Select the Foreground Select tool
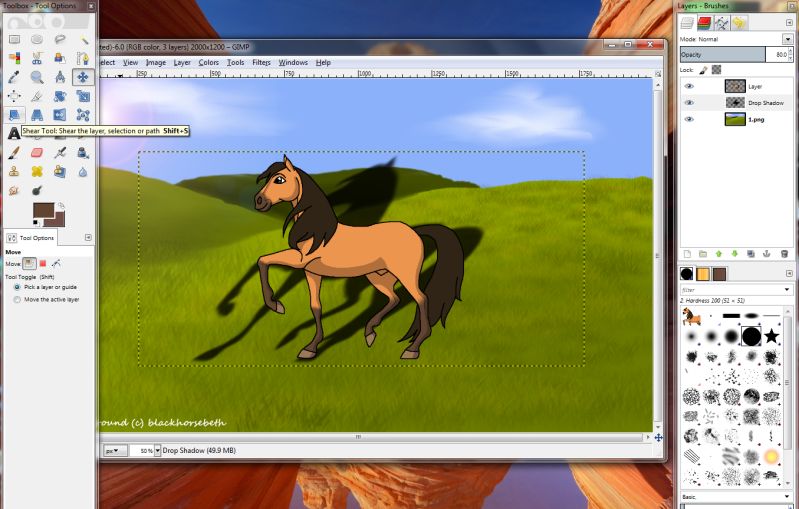The width and height of the screenshot is (799, 509). 60,58
